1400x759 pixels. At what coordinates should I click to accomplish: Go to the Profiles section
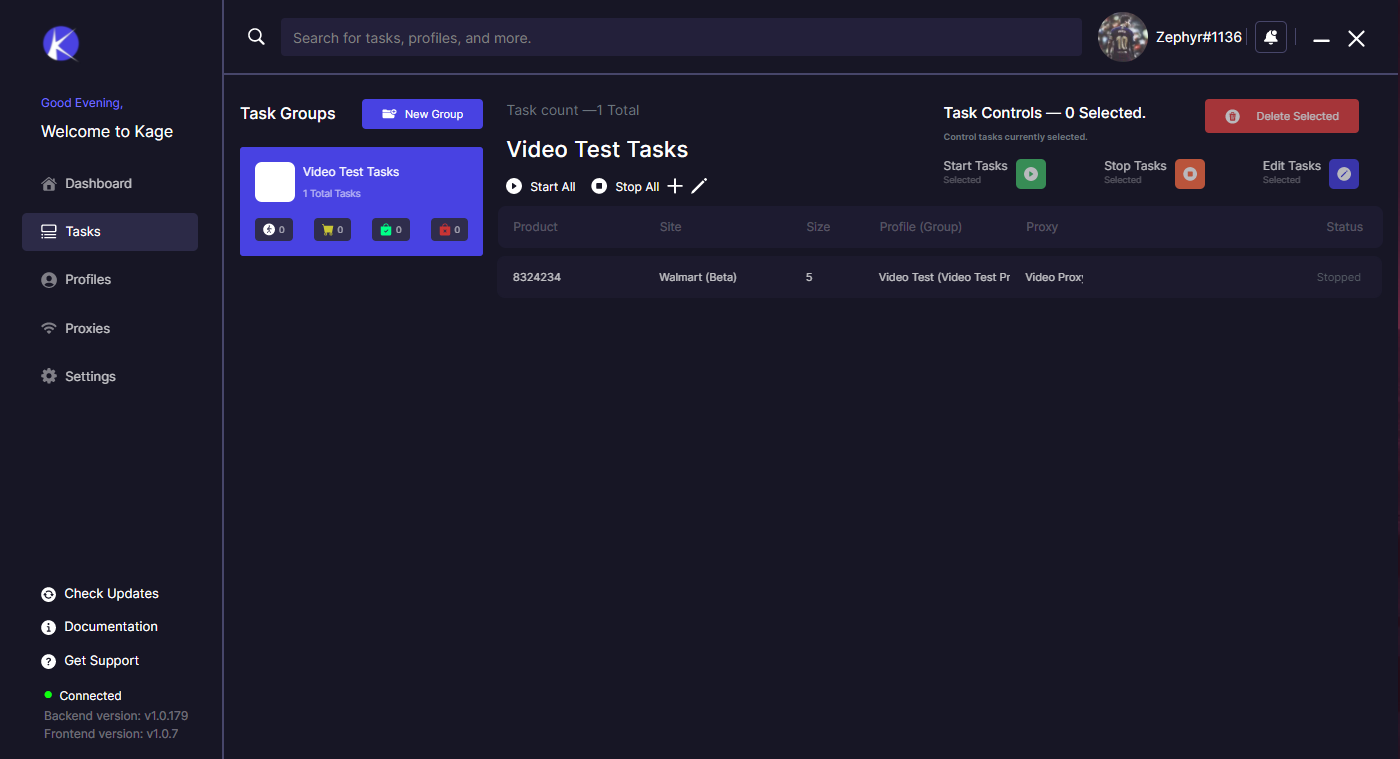pyautogui.click(x=88, y=280)
